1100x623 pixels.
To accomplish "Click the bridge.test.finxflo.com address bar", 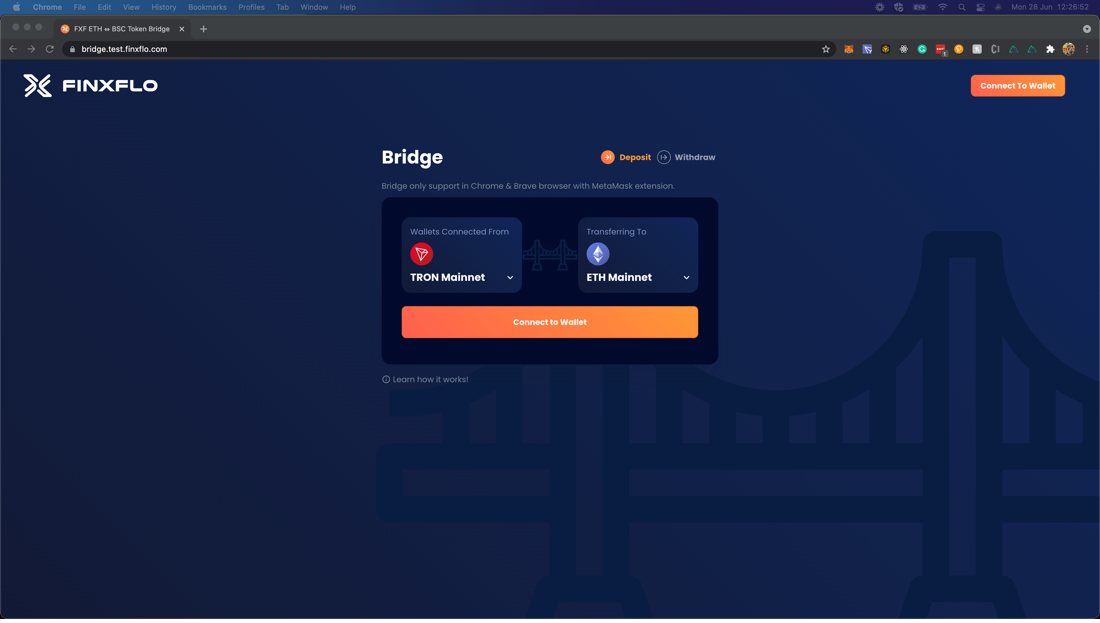I will point(449,49).
